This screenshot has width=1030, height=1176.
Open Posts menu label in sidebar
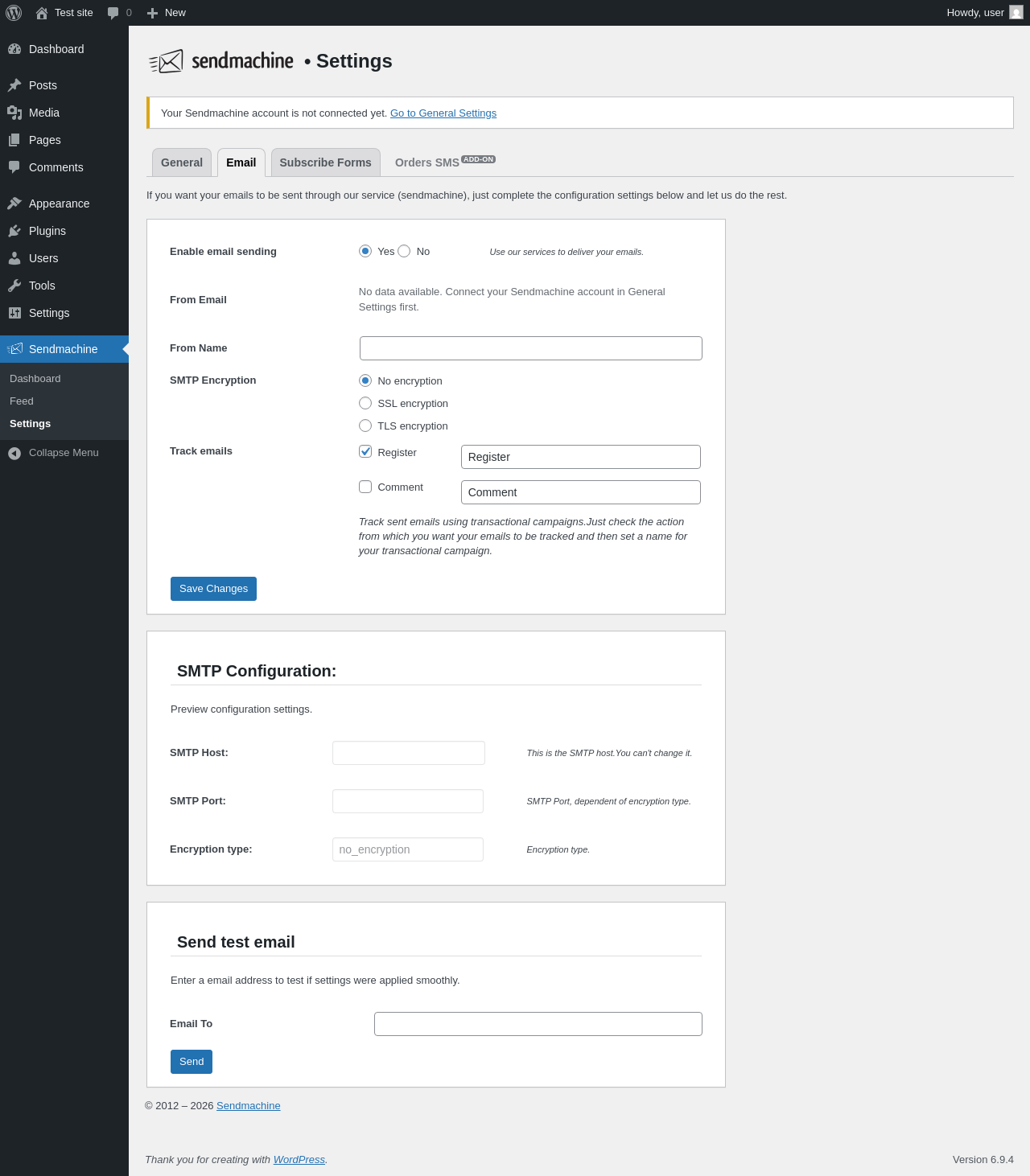pos(43,85)
